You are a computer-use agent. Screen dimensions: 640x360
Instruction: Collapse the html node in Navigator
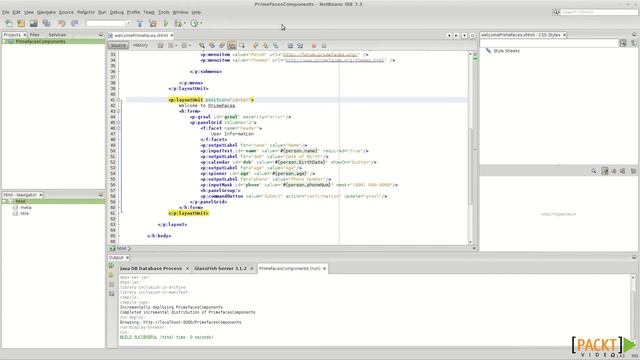(x=5, y=201)
